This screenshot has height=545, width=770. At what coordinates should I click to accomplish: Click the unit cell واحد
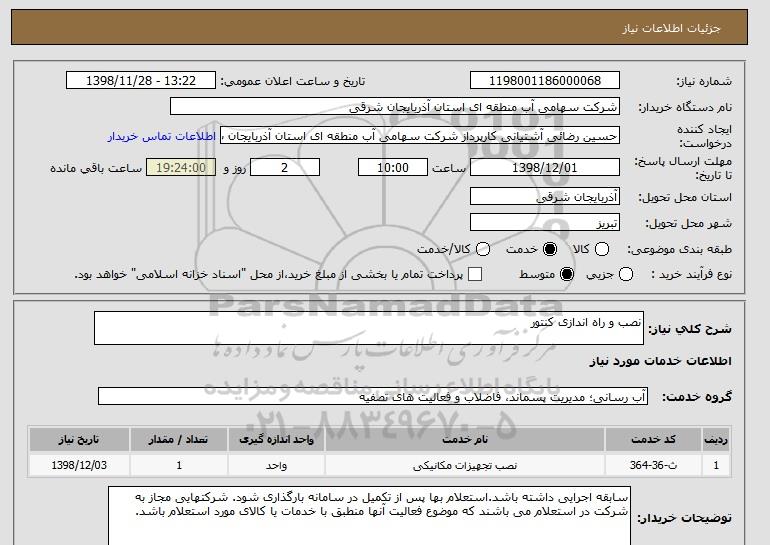[x=276, y=465]
